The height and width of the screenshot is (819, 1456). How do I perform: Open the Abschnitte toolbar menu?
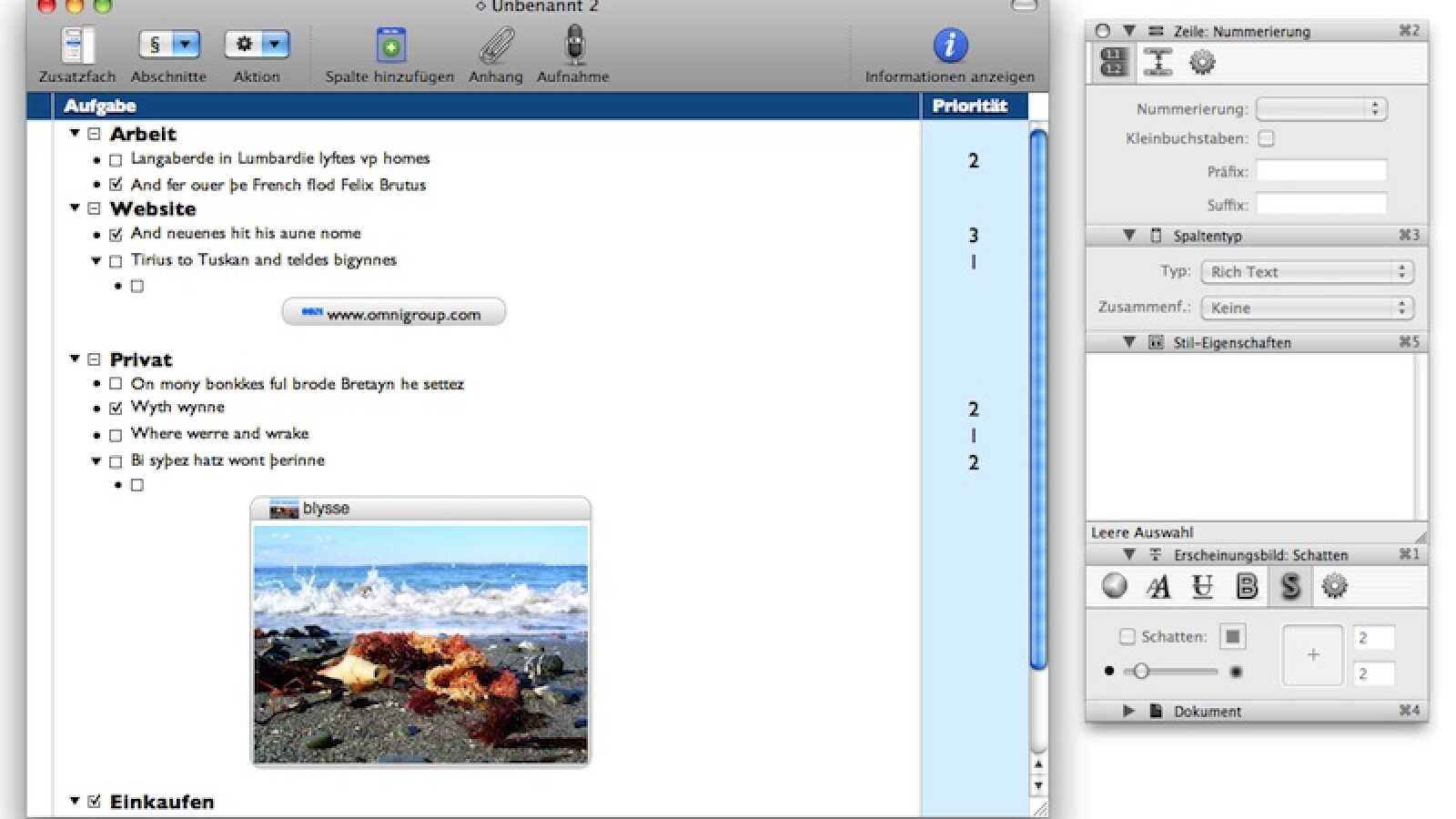pyautogui.click(x=169, y=45)
